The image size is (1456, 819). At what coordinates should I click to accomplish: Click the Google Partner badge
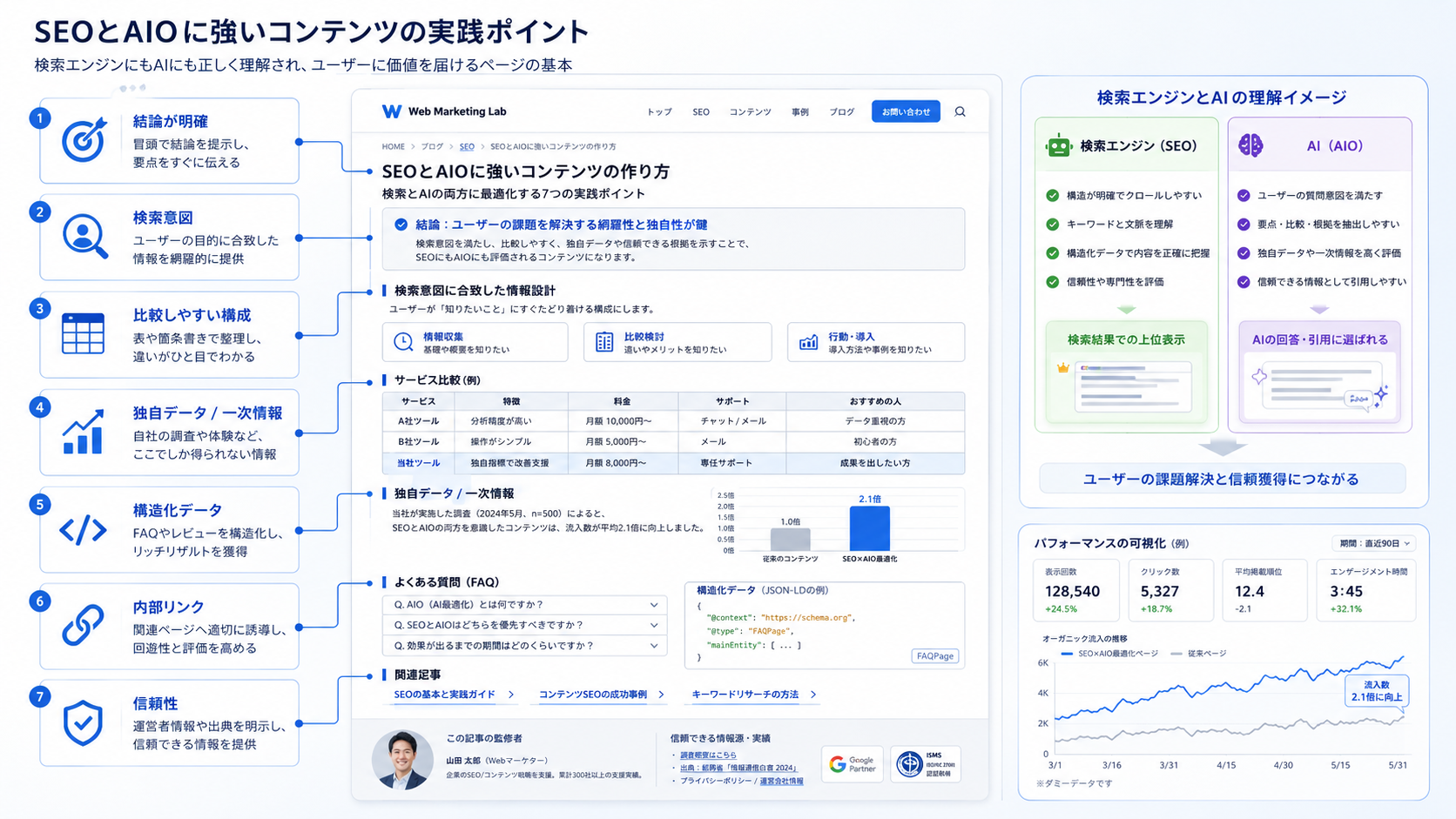(852, 764)
